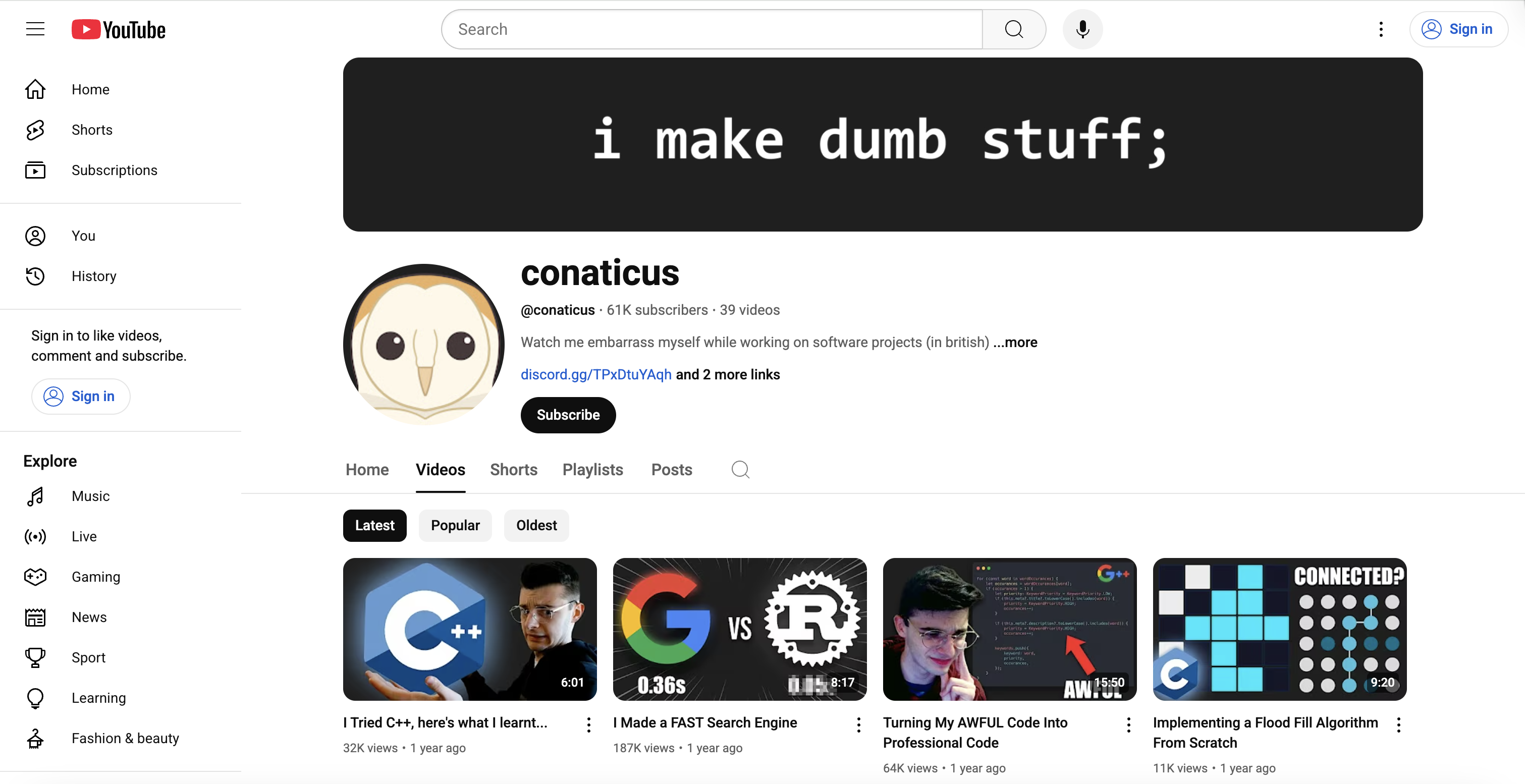Open History in the sidebar

[93, 276]
